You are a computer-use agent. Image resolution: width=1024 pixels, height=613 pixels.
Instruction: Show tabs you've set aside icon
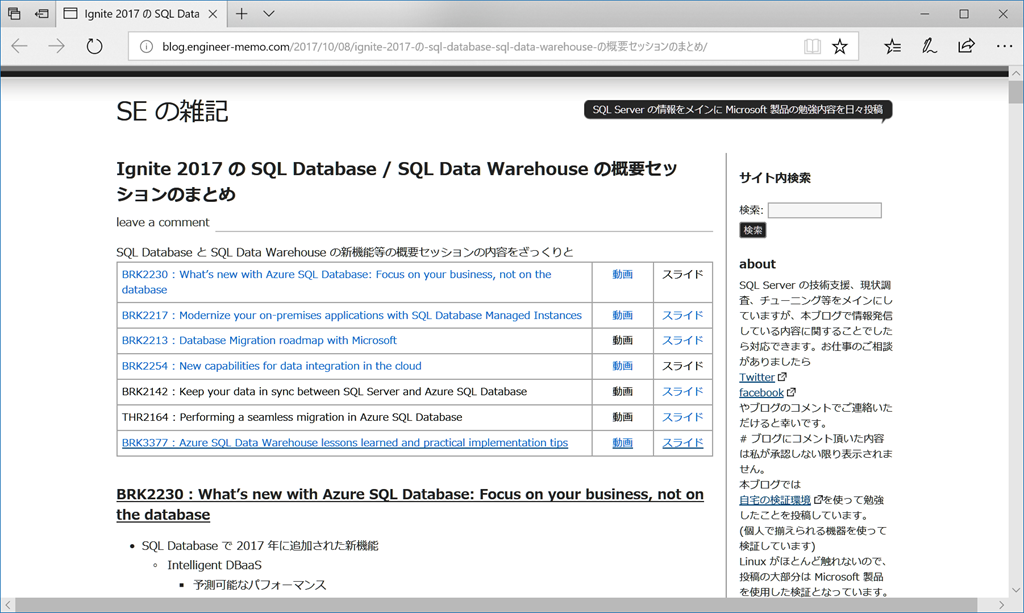tap(14, 14)
